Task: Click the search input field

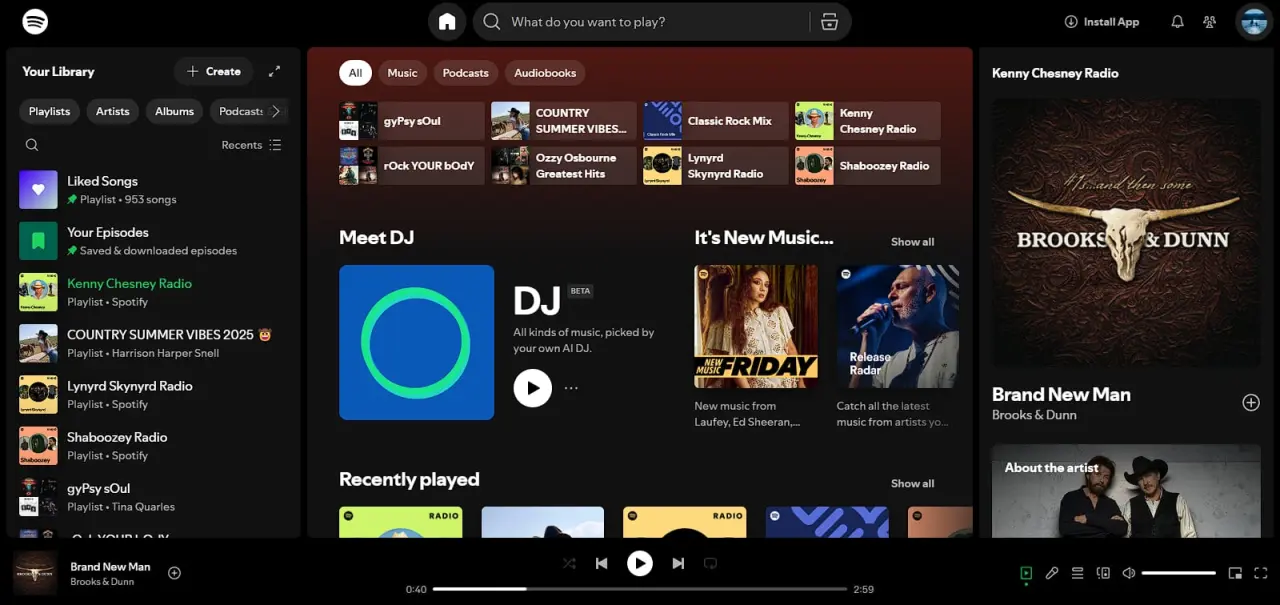Action: [x=657, y=21]
